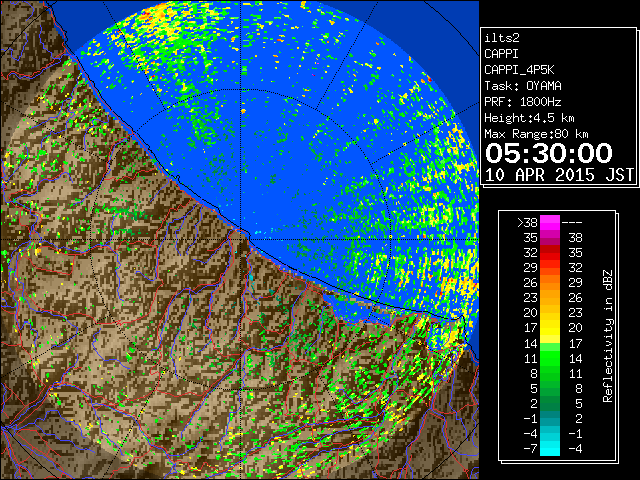The width and height of the screenshot is (640, 480).
Task: Click the 'PRF: 1800Hz' line
Action: [523, 102]
